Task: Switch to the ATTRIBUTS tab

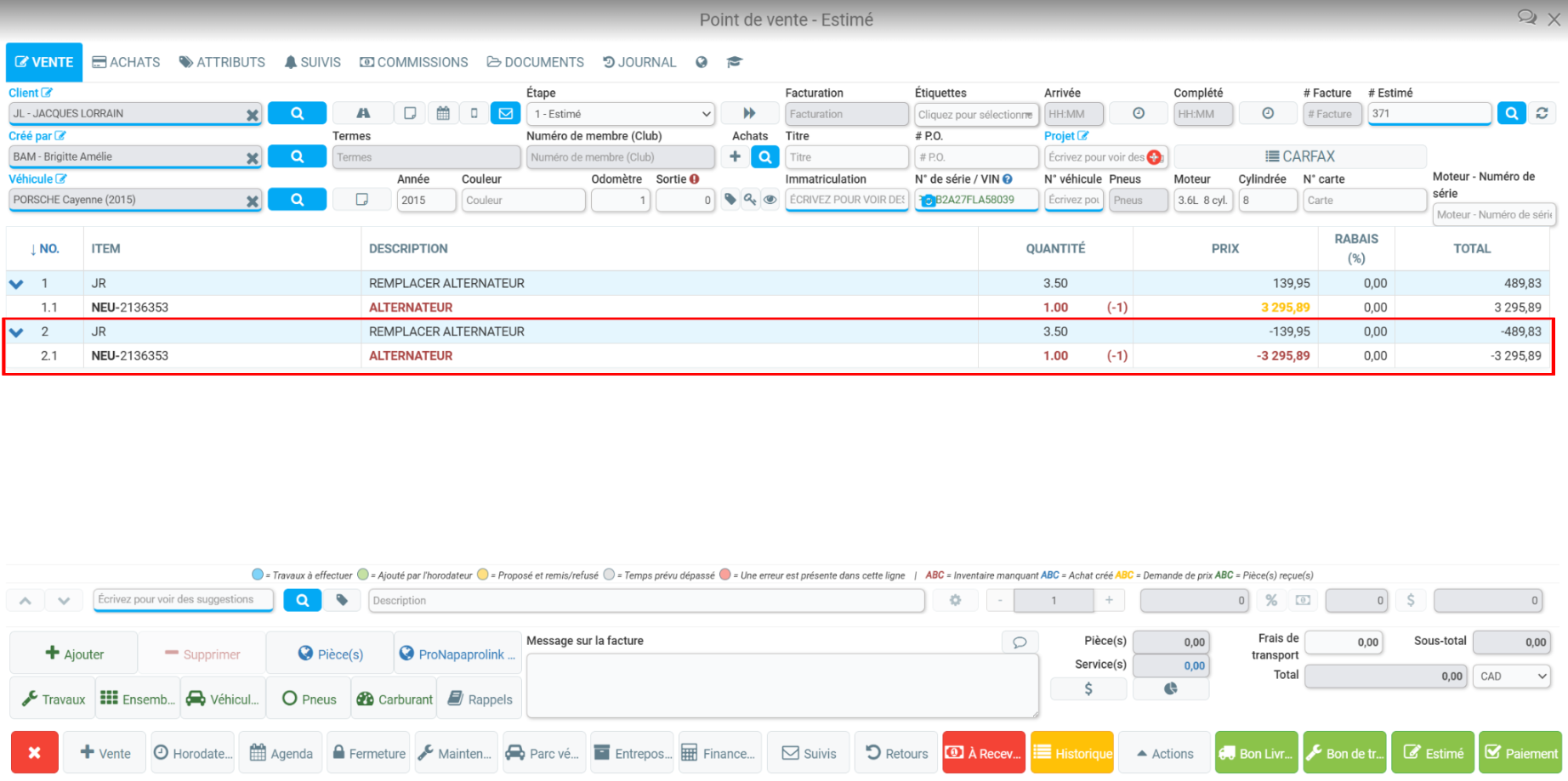Action: click(x=222, y=62)
